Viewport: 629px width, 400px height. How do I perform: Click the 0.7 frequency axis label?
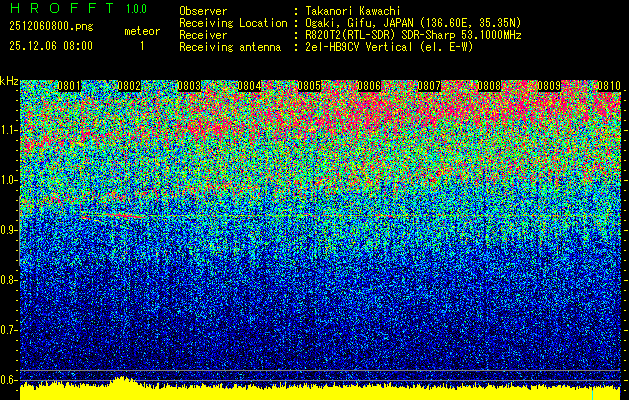9,329
